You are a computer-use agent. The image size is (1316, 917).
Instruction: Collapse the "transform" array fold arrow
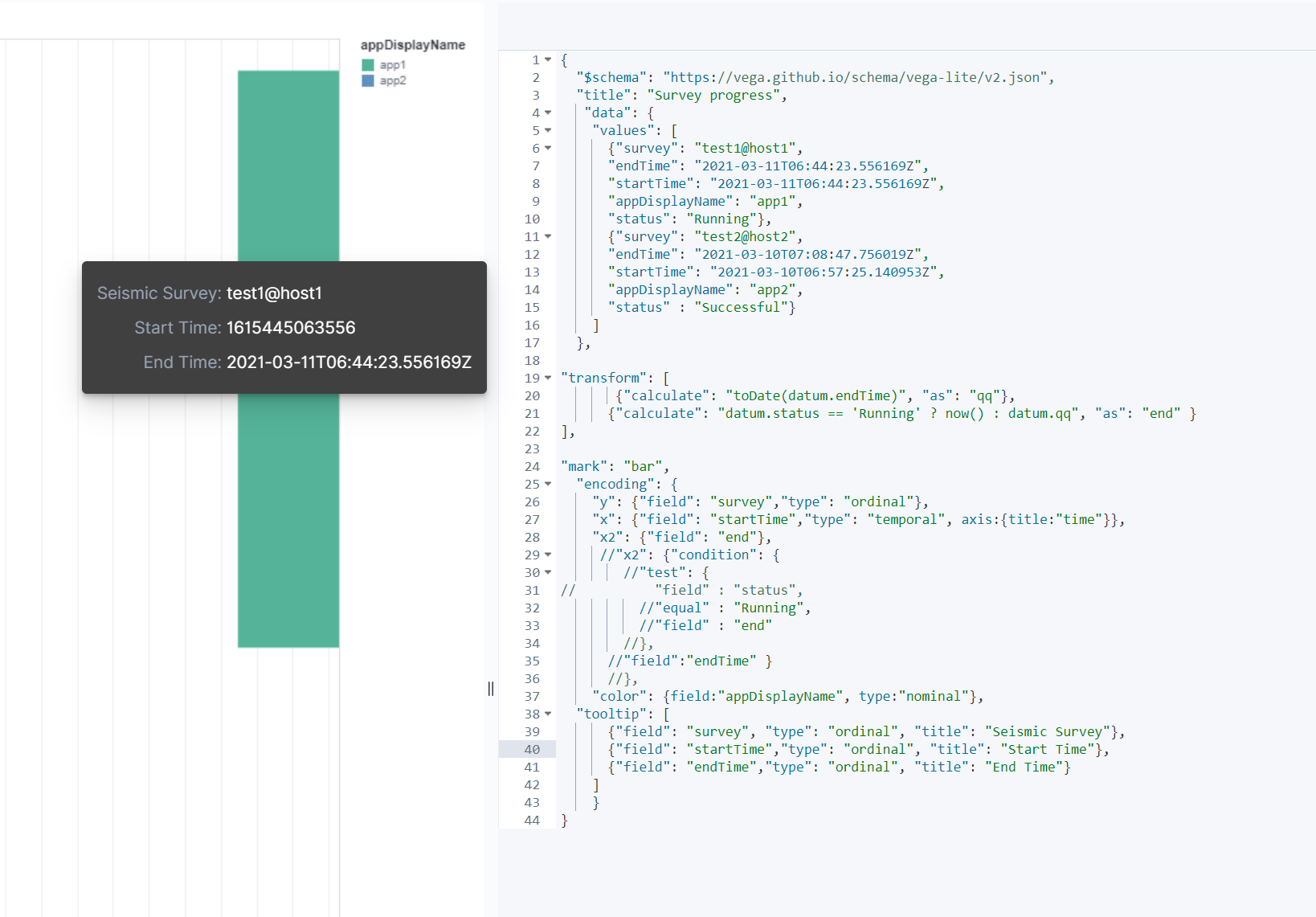tap(547, 378)
